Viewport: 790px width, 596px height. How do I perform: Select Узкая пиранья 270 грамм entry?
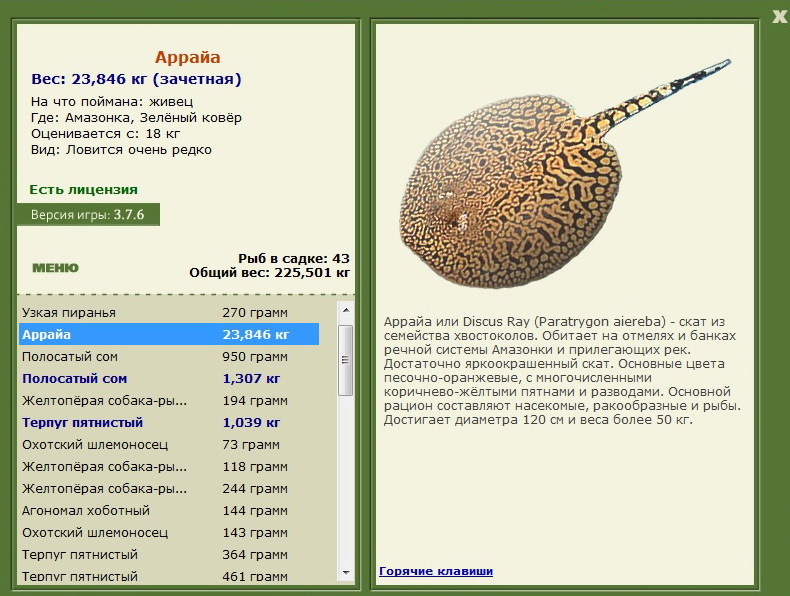click(169, 312)
